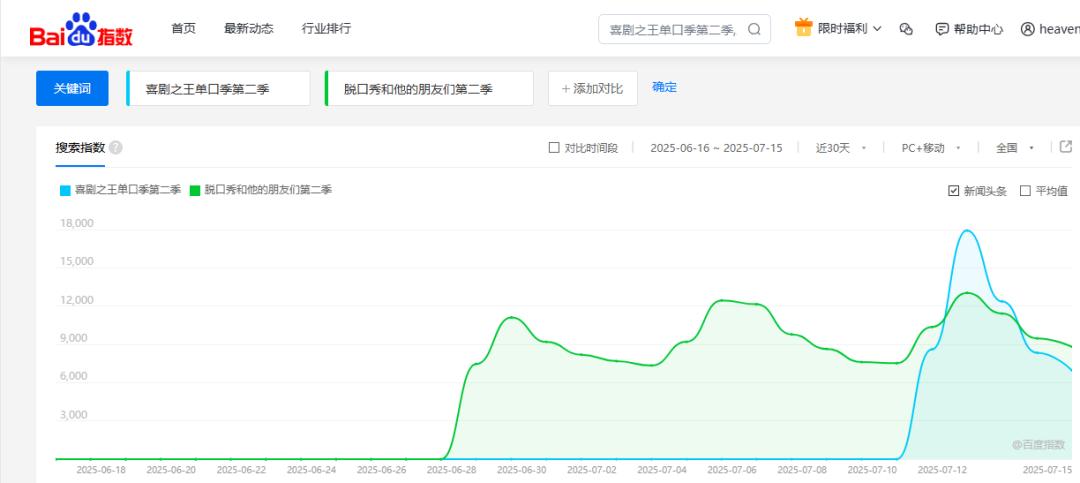Screen dimensions: 1080x483
Task: Toggle blue legend 喜剧之王单口季第二季
Action: 121,190
